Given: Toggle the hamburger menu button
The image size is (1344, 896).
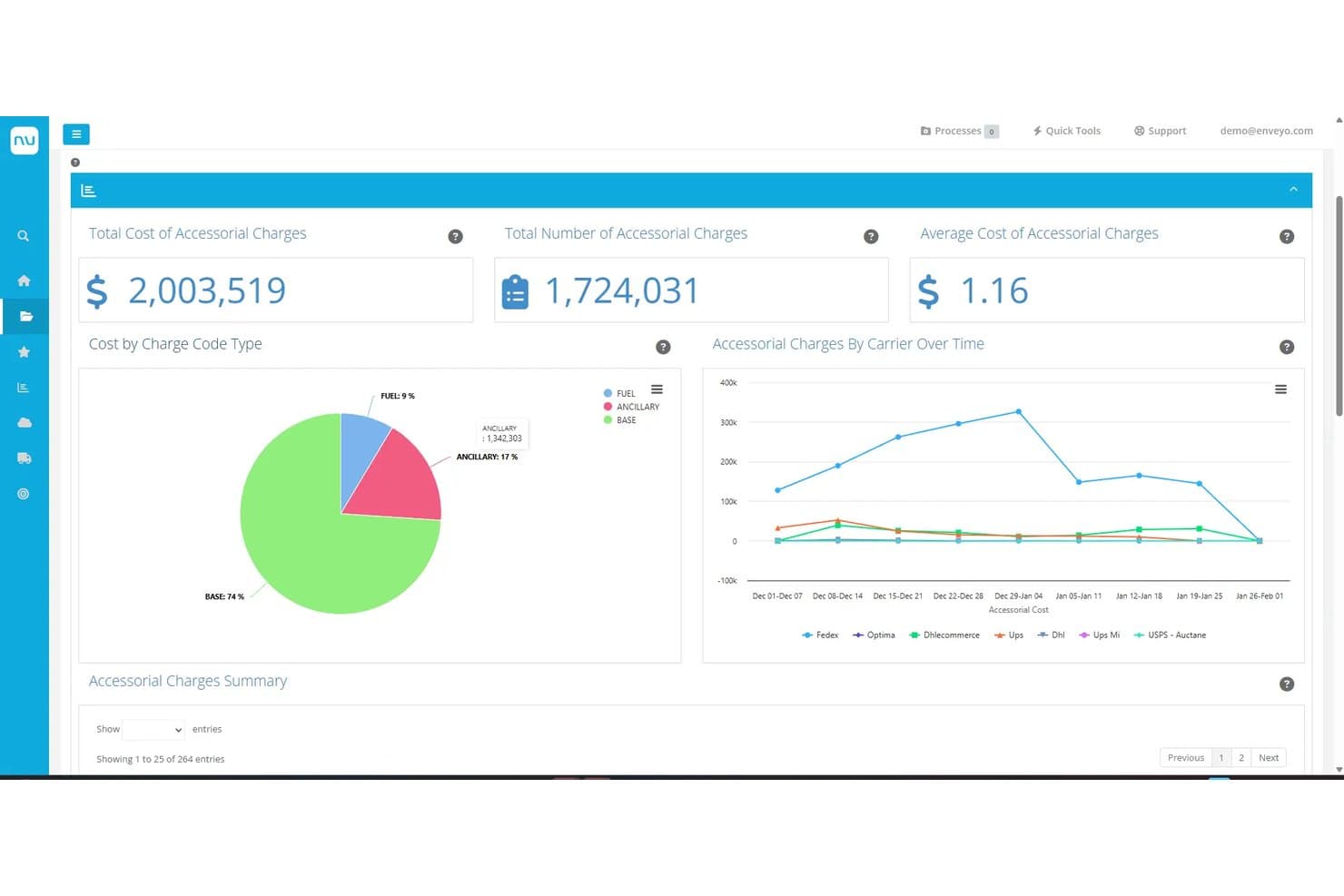Looking at the screenshot, I should [x=76, y=134].
